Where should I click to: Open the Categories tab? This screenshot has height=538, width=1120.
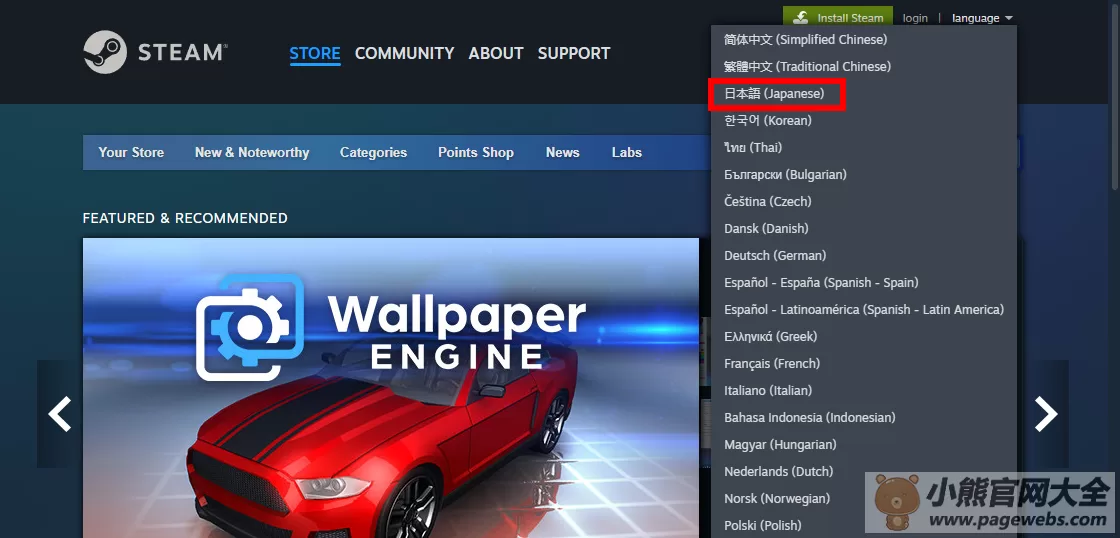click(373, 152)
